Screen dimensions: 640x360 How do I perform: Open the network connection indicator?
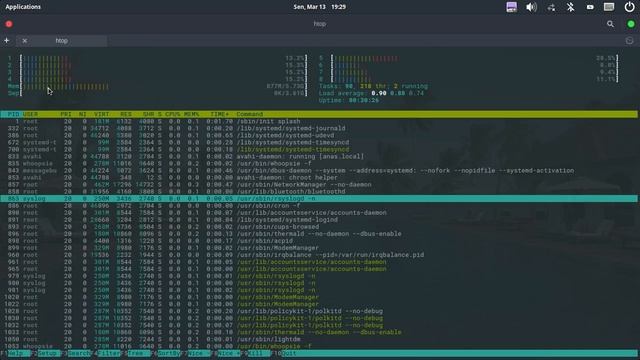551,7
